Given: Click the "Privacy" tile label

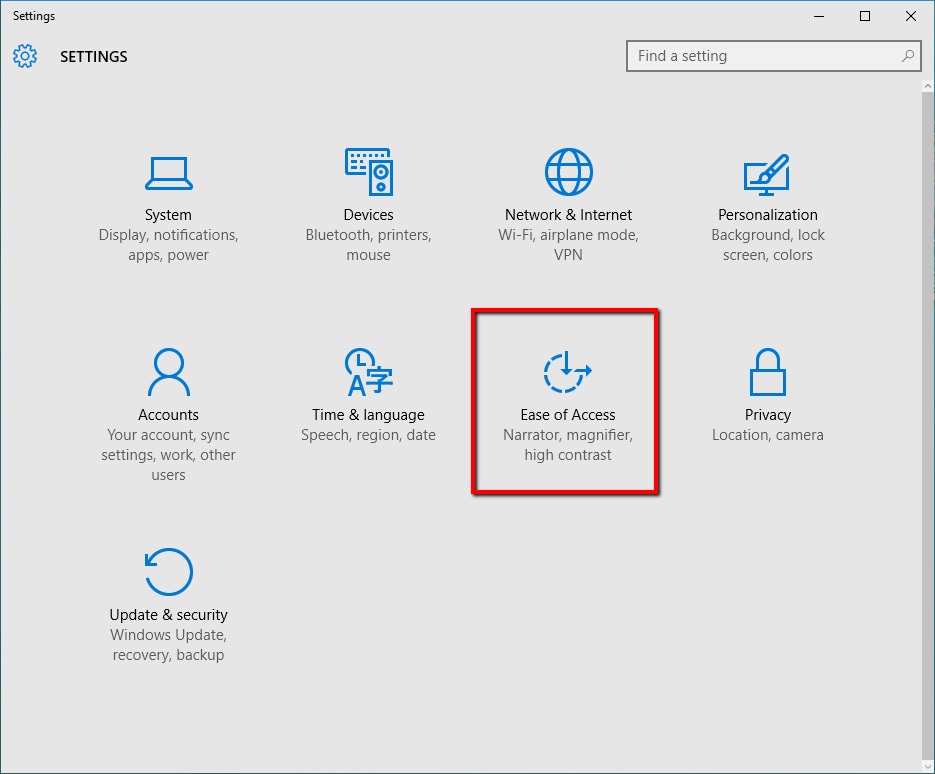Looking at the screenshot, I should click(767, 414).
